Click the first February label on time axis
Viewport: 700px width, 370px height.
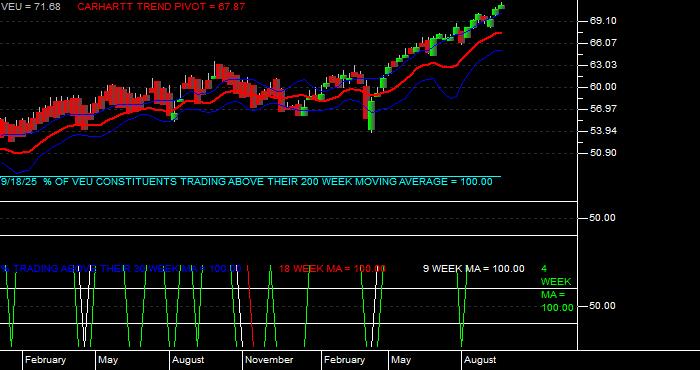click(x=45, y=360)
